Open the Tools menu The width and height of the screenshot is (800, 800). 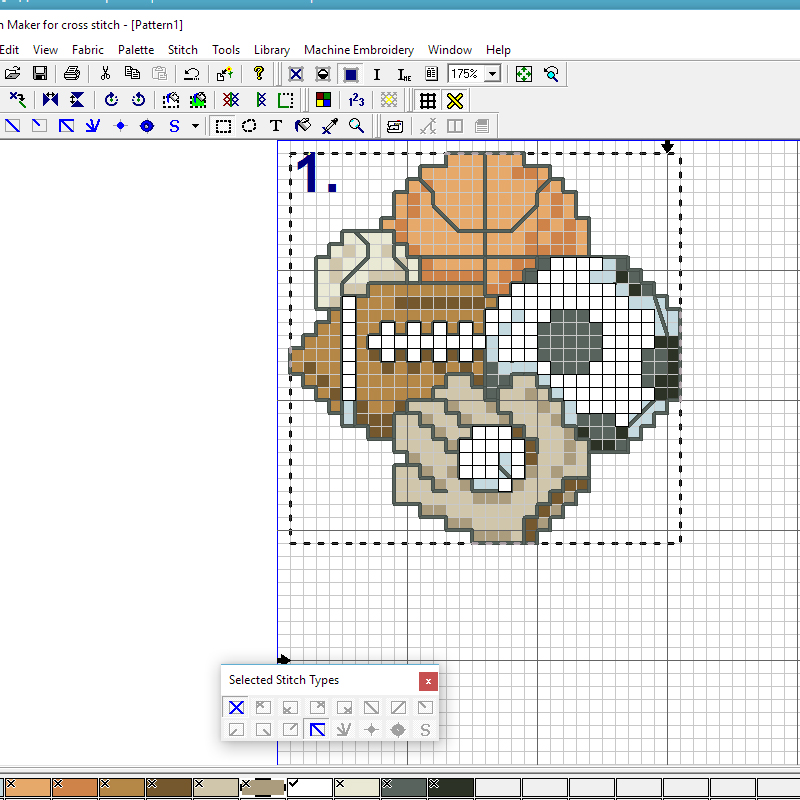pyautogui.click(x=226, y=49)
